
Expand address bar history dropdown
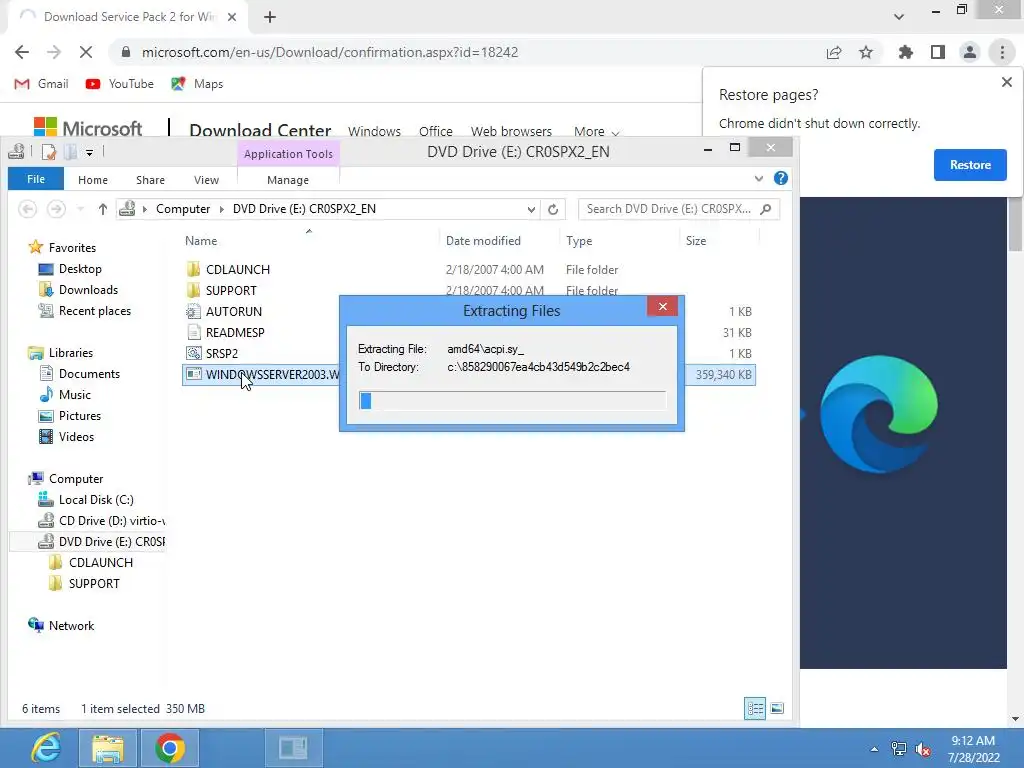(531, 209)
